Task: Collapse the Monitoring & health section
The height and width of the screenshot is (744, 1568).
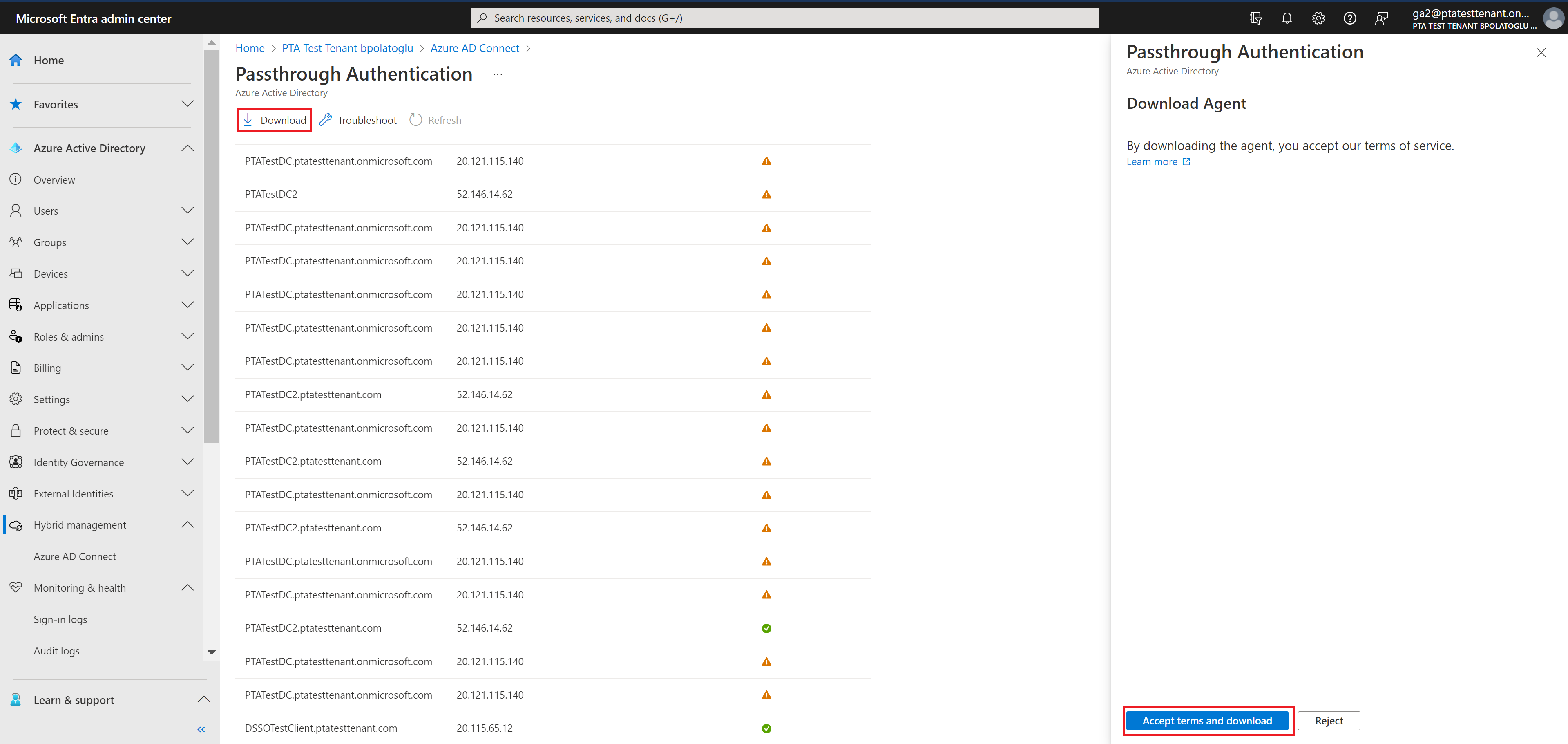Action: (x=188, y=587)
